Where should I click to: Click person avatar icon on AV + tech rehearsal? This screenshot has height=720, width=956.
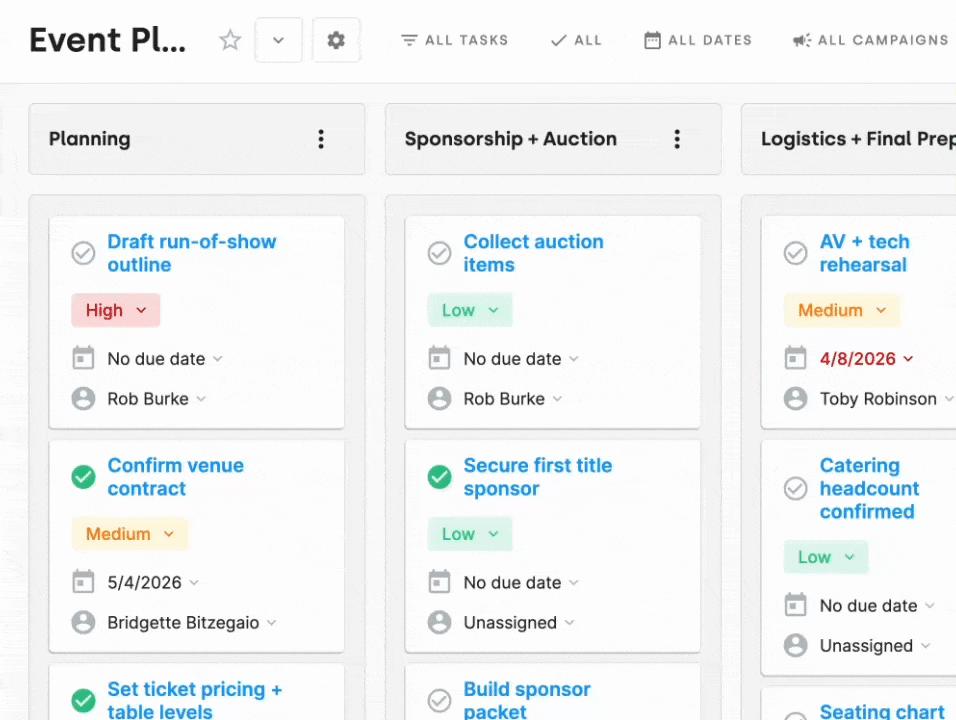point(796,399)
